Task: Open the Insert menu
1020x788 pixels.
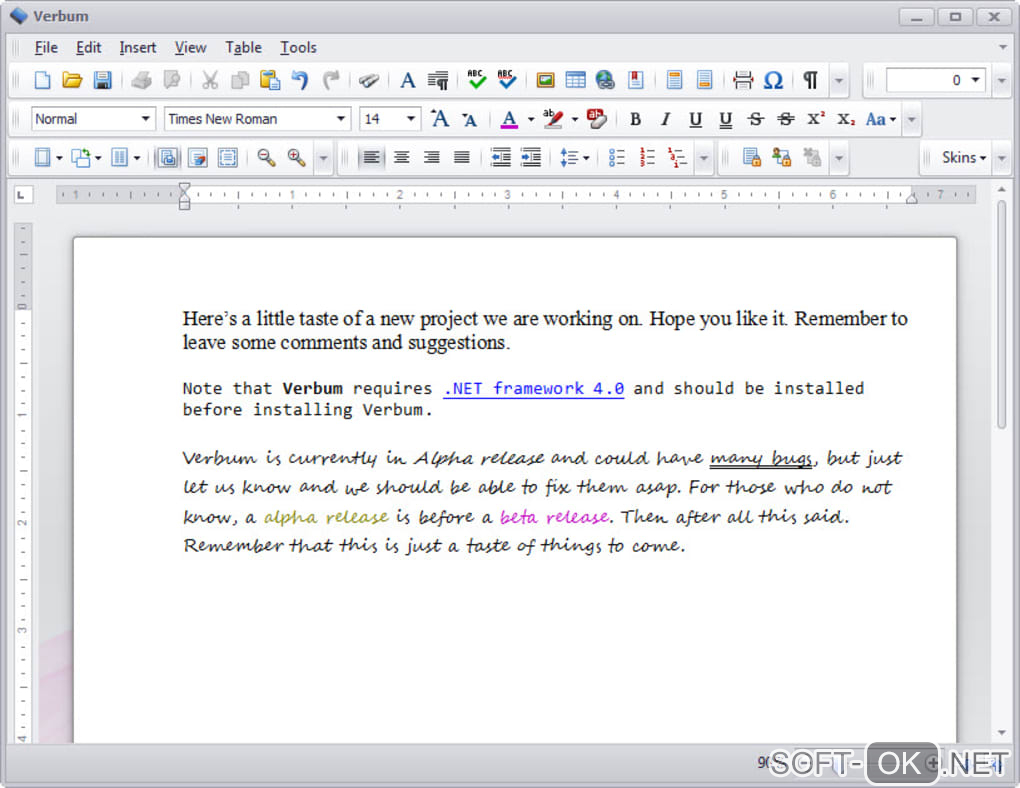Action: (x=137, y=48)
